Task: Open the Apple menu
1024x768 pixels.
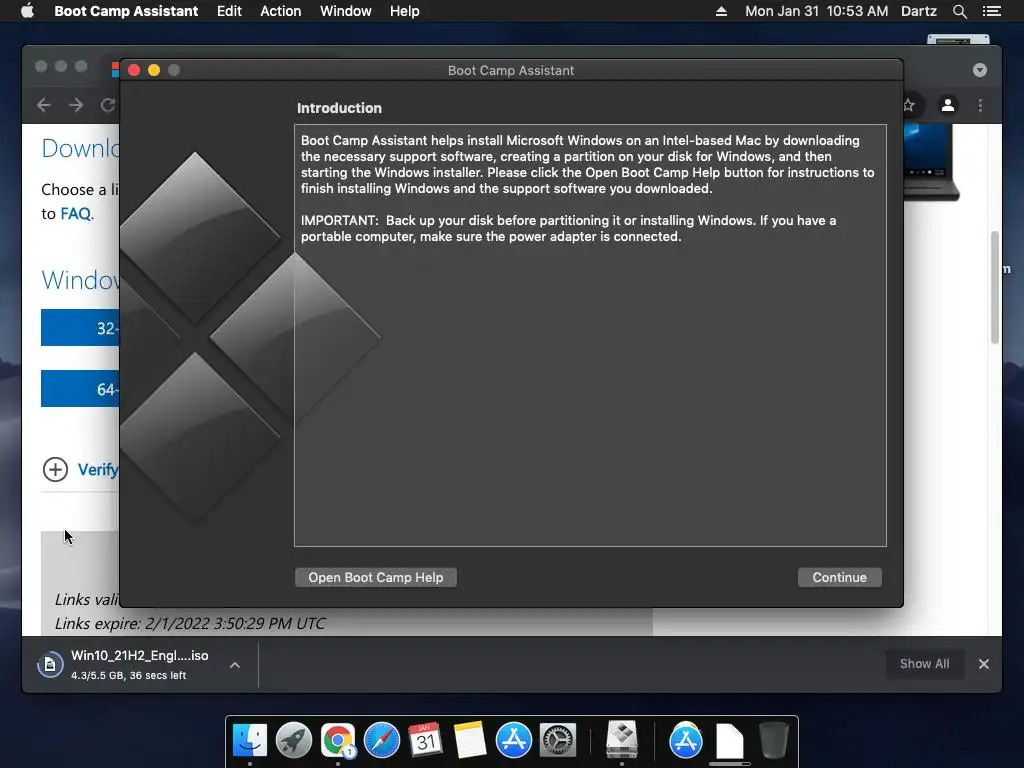Action: 27,11
